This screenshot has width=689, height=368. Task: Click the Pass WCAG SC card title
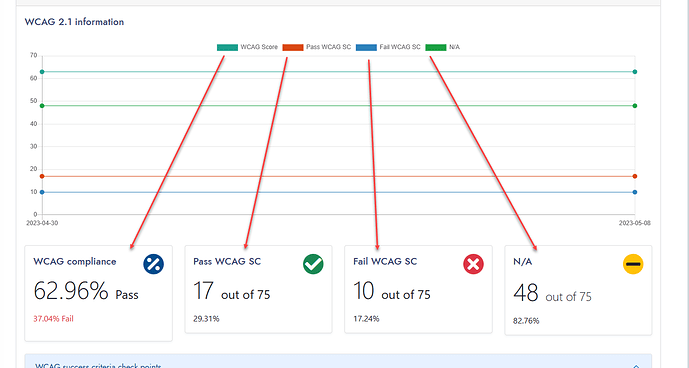point(227,262)
